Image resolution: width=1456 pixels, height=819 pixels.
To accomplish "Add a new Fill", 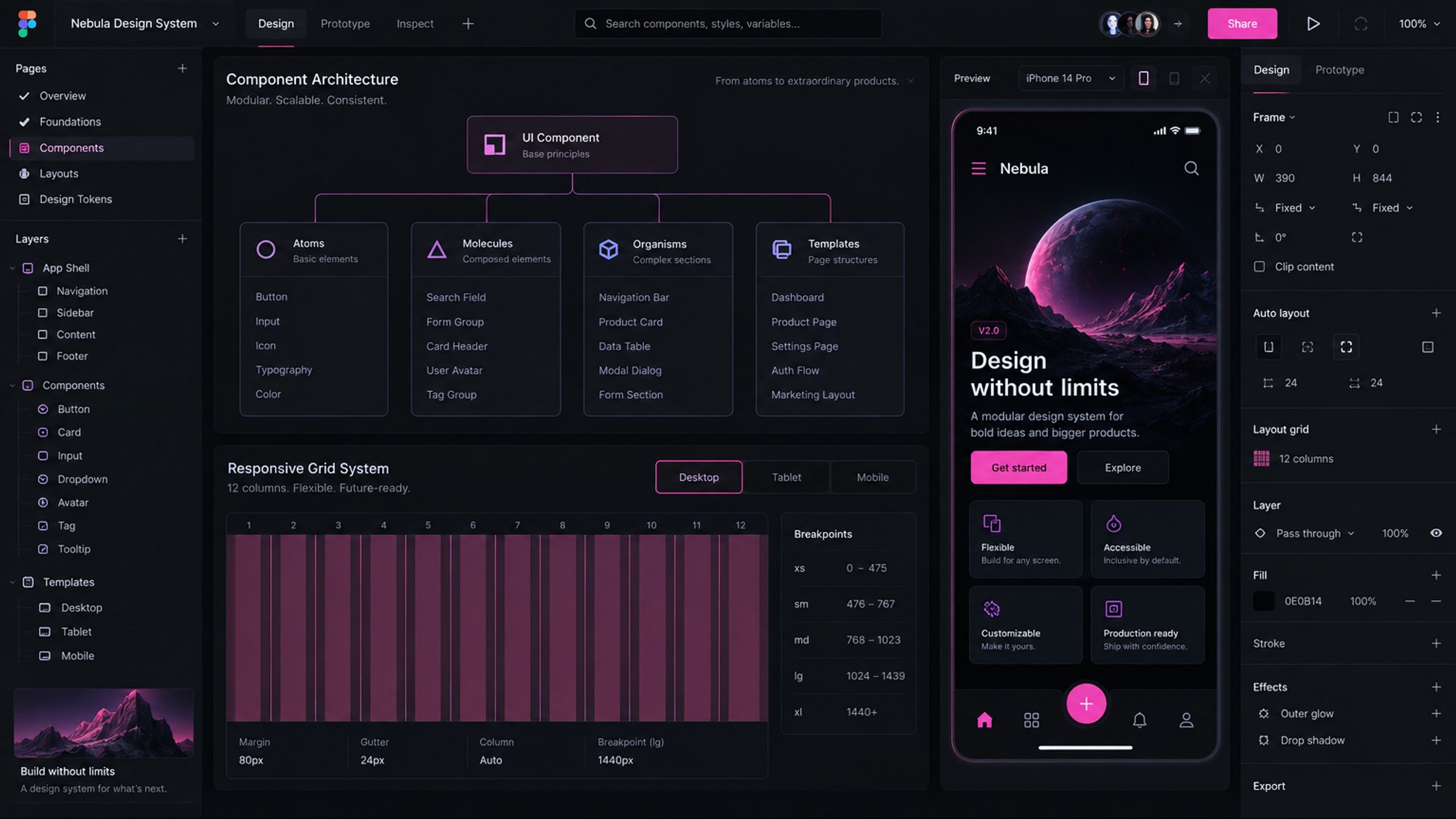I will [1436, 575].
